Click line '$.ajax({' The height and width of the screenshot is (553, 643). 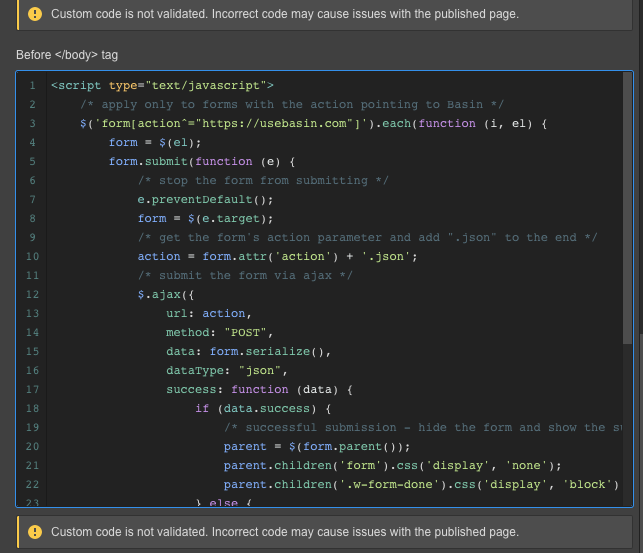coord(166,294)
